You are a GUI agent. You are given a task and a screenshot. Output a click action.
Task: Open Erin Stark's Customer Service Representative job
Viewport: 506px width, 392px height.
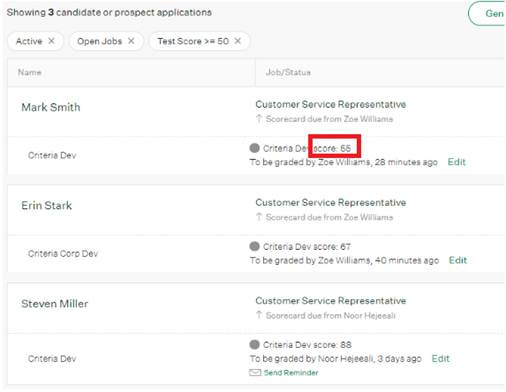[331, 203]
